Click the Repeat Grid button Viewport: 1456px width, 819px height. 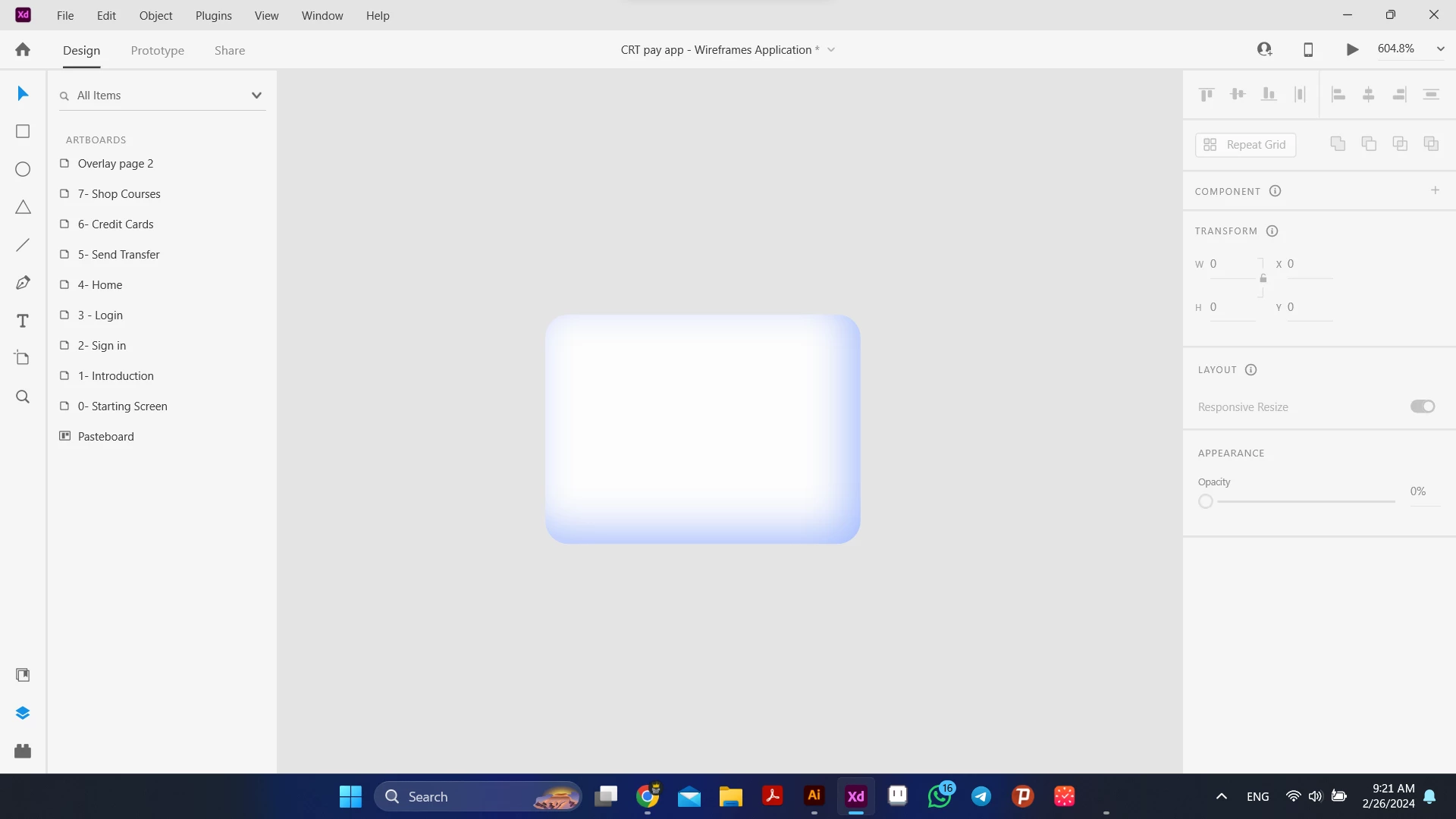(1245, 145)
